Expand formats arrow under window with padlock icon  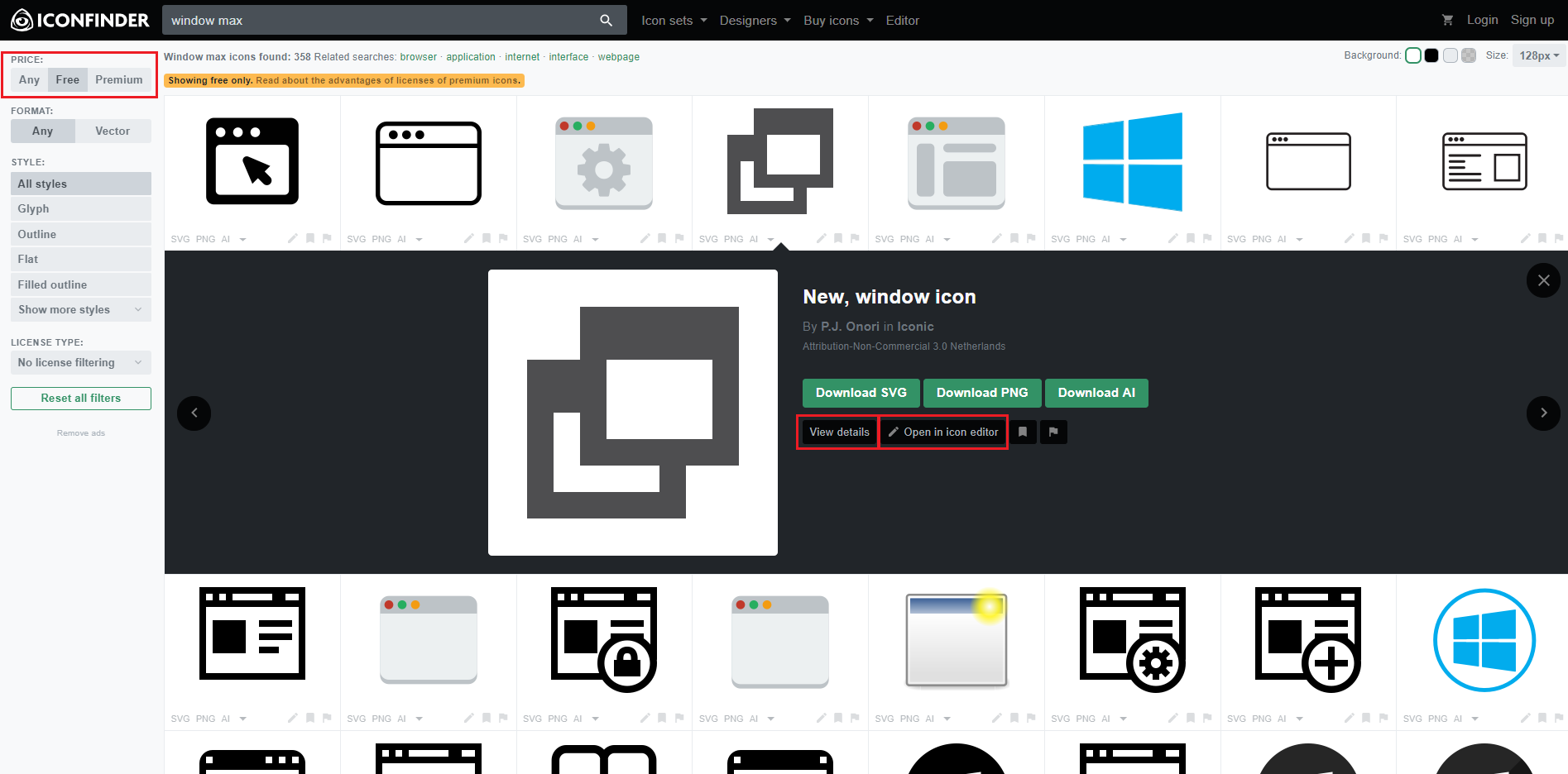595,719
